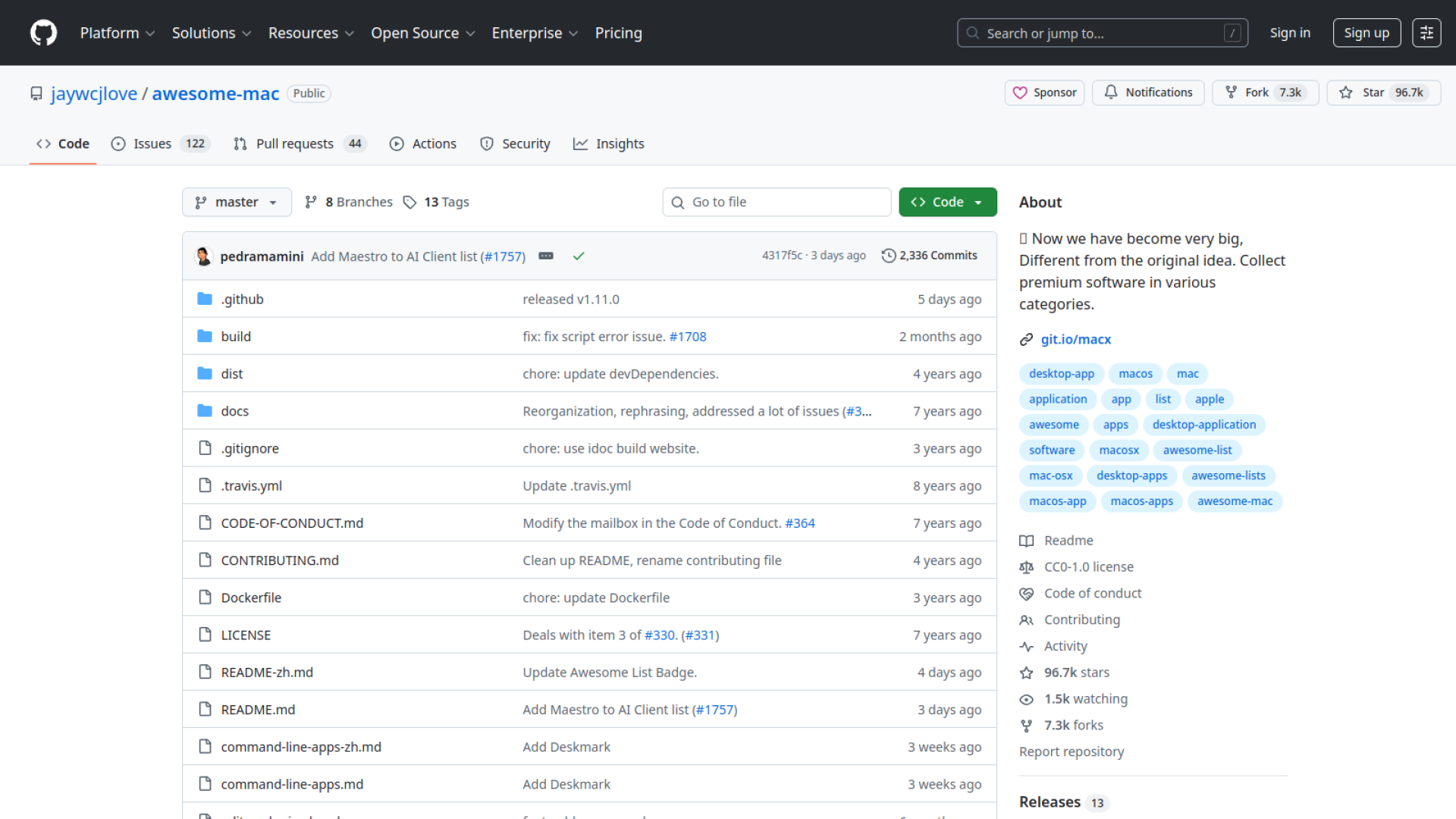Click the LICENSE file icon
Image resolution: width=1456 pixels, height=819 pixels.
coord(205,635)
